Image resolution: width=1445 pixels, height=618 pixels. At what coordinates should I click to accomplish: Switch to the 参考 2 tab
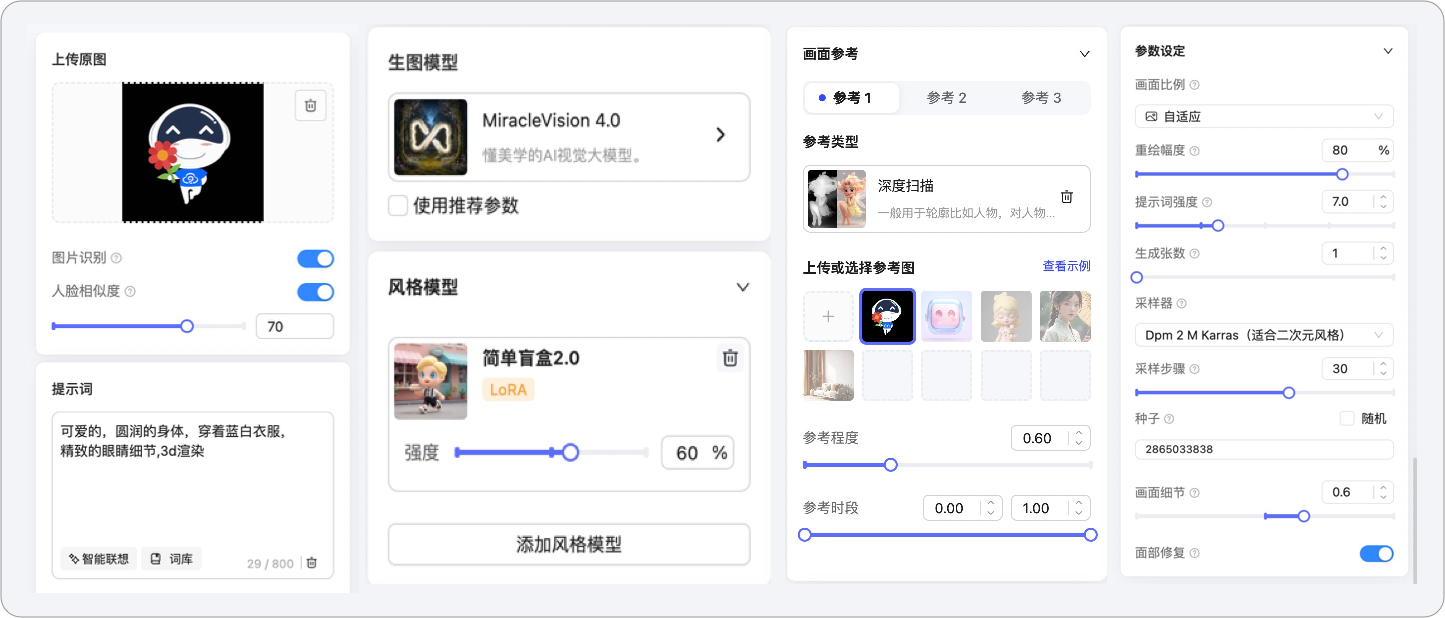click(946, 98)
